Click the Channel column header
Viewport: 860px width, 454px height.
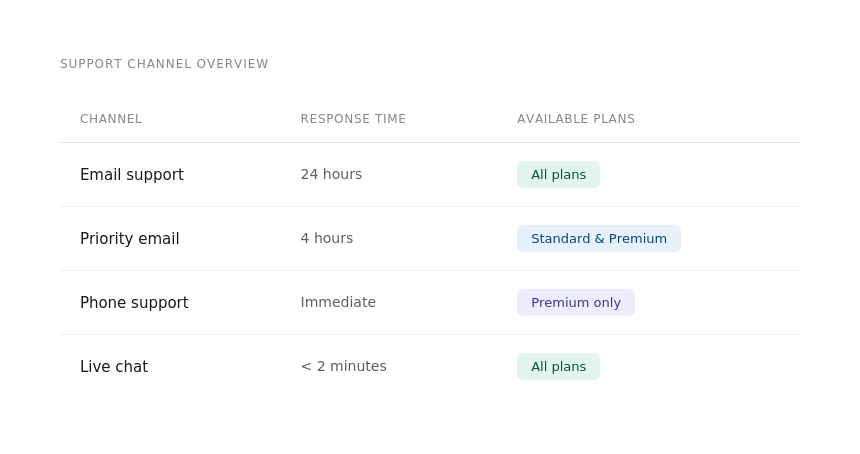[111, 119]
